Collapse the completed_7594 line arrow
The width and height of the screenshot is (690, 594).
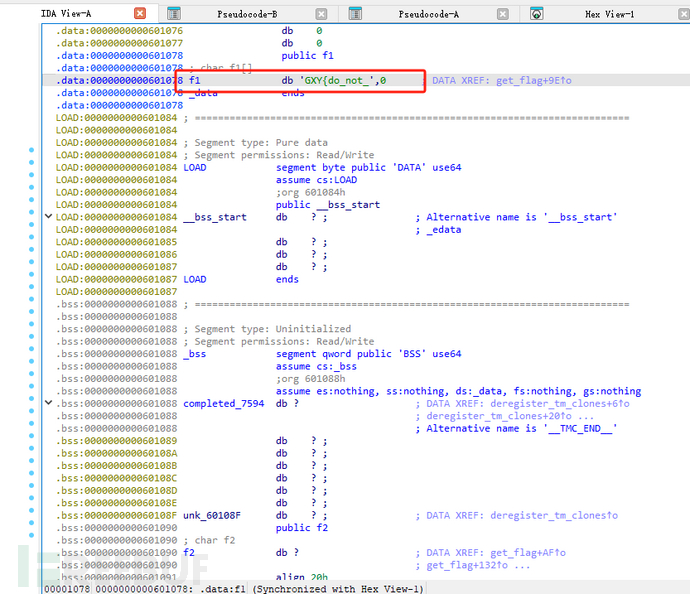point(49,403)
